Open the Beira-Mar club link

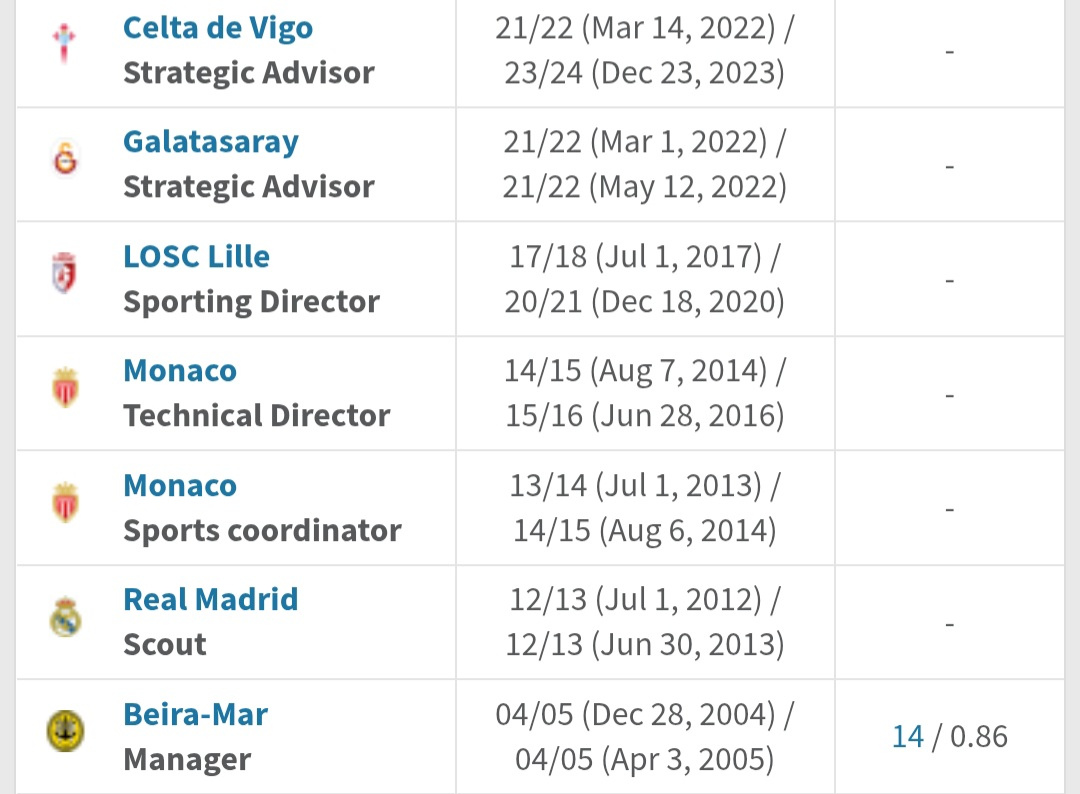coord(196,715)
